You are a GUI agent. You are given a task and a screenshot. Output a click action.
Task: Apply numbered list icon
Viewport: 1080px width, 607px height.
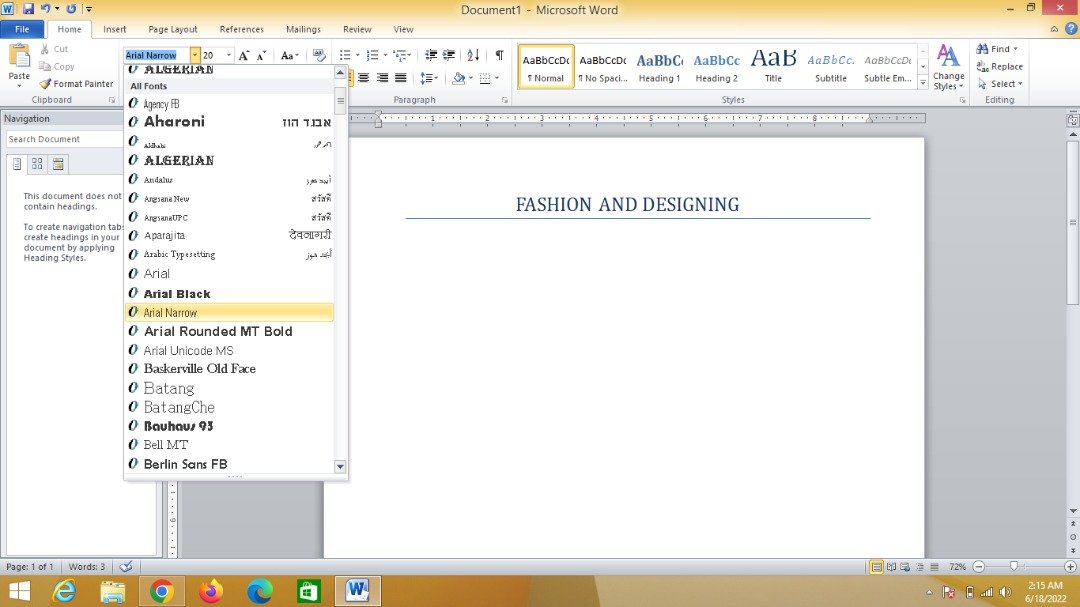(372, 55)
